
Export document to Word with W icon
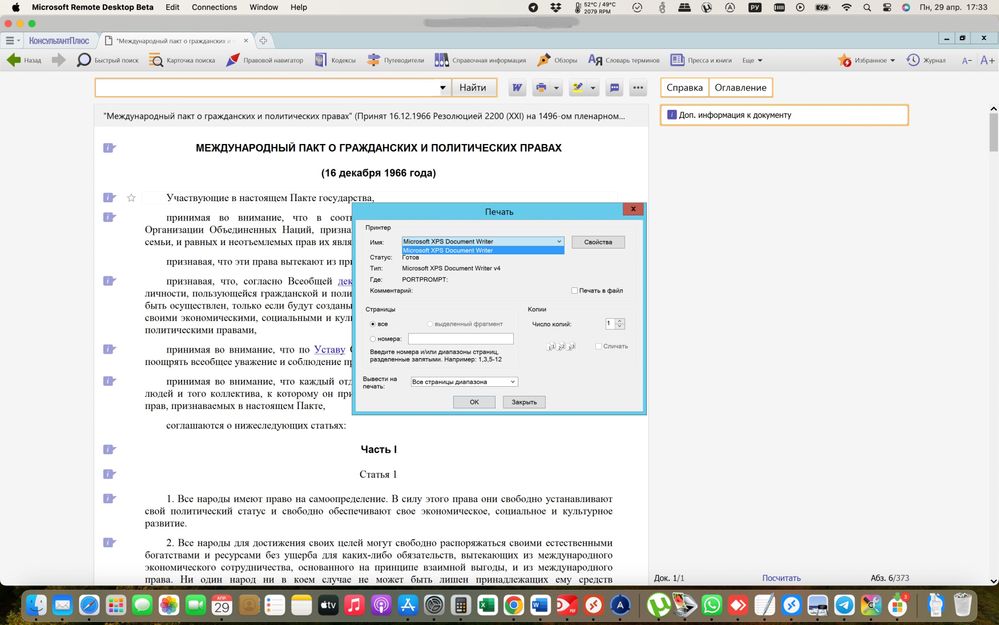click(x=517, y=88)
